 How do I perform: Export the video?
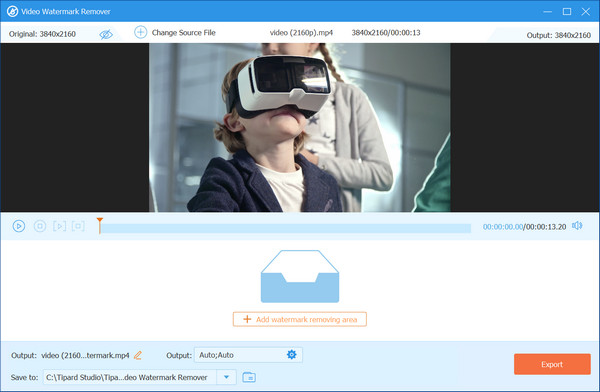click(552, 364)
